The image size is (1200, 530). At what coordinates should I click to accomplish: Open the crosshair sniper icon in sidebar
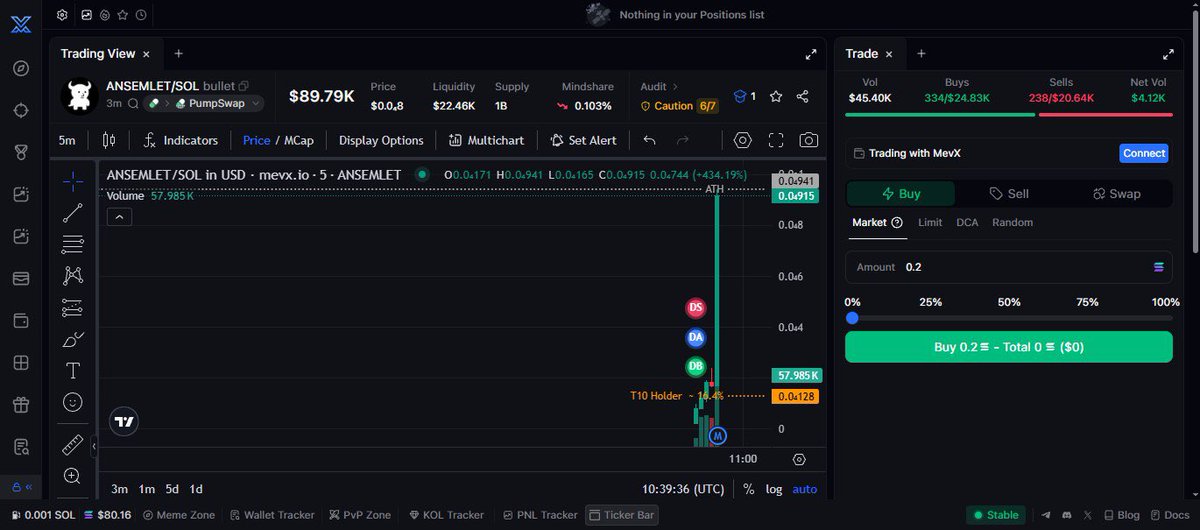(x=21, y=110)
